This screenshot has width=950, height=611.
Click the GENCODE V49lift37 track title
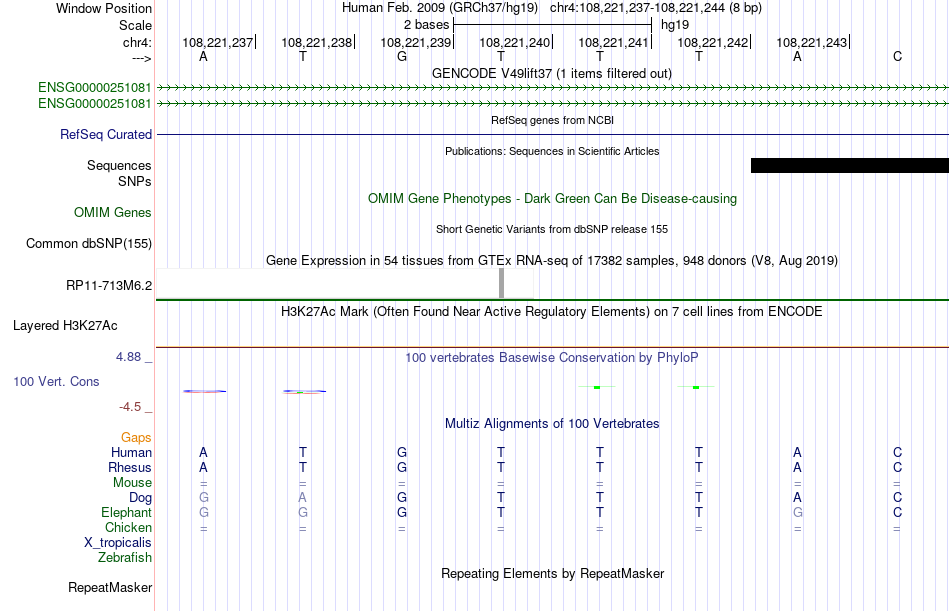[x=552, y=73]
